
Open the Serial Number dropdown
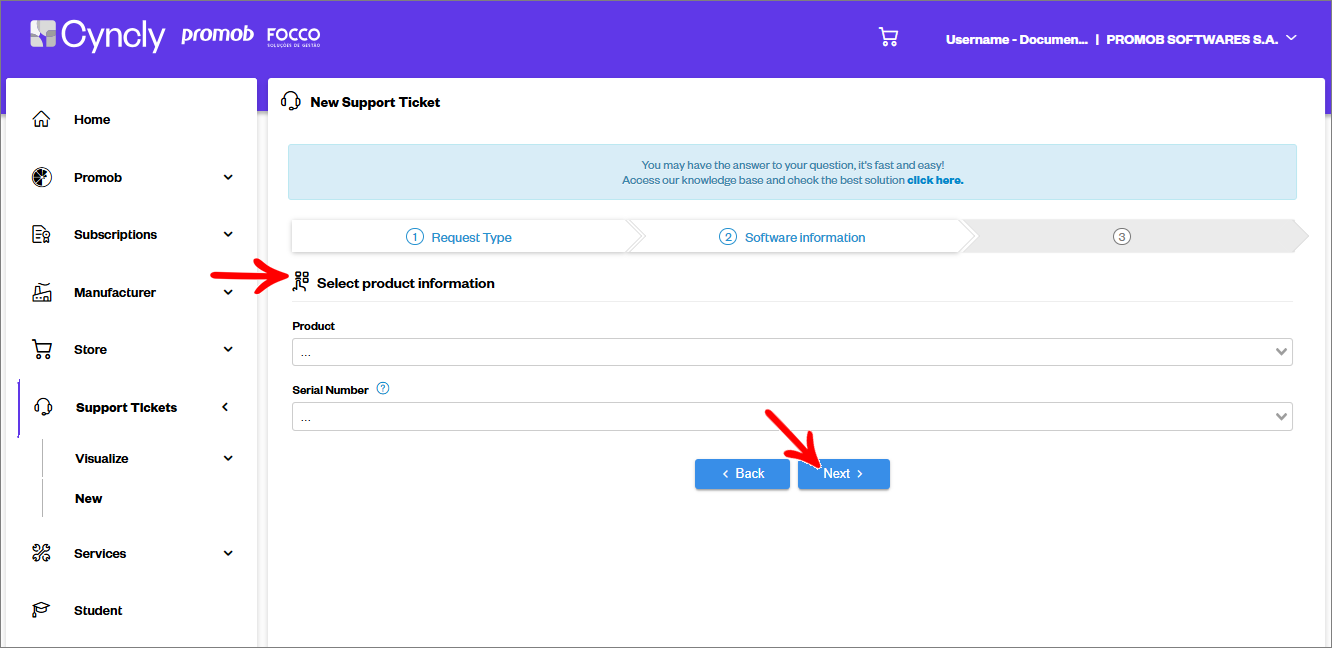coord(792,416)
